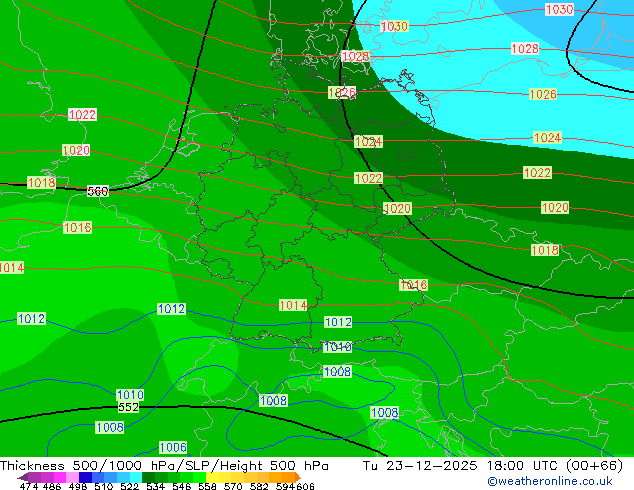Click the 582 value in the legend

coord(259,486)
